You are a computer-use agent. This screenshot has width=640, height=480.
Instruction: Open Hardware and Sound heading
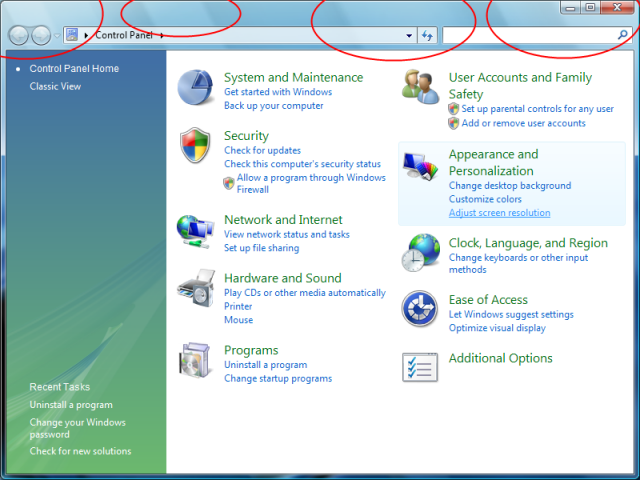[283, 278]
